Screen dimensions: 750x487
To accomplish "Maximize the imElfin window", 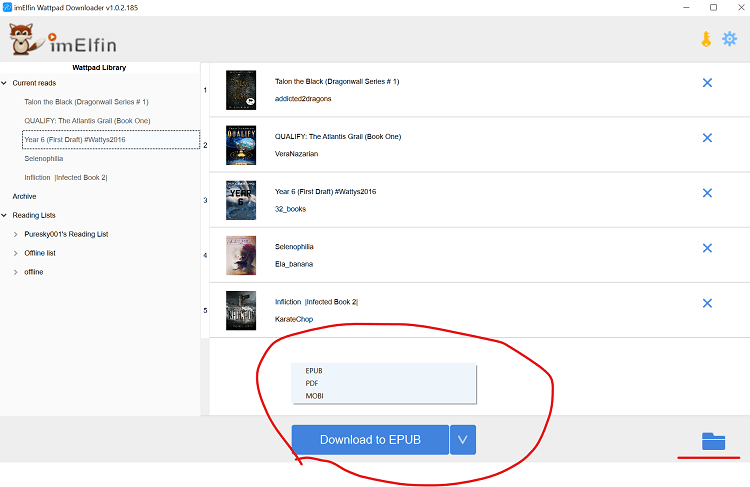I will coord(713,8).
